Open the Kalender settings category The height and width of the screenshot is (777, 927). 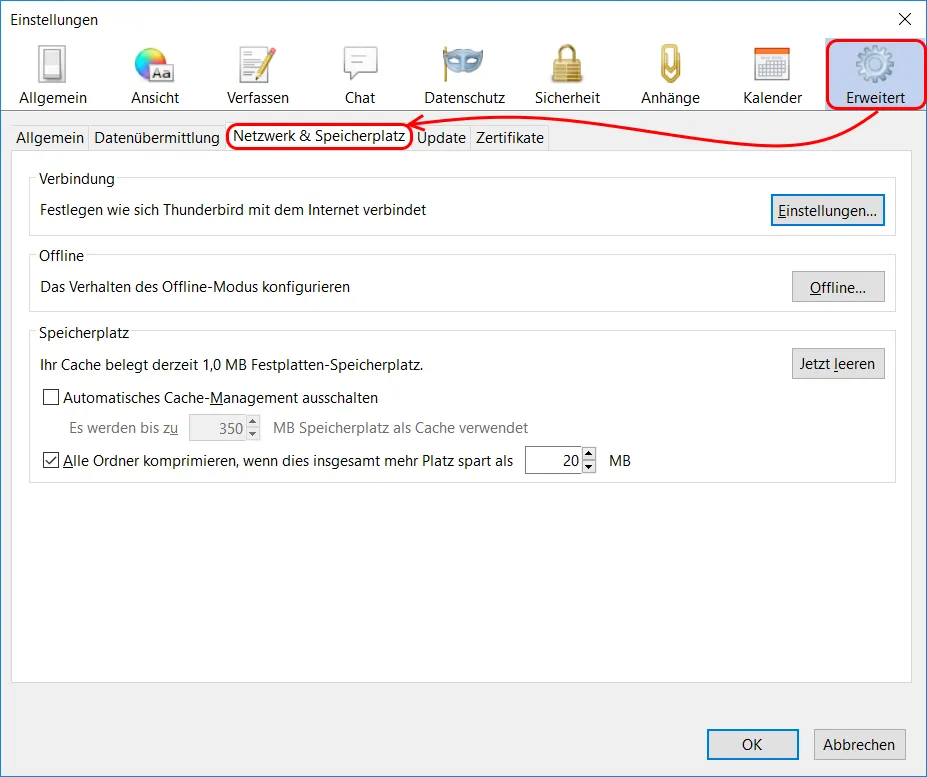pos(772,75)
